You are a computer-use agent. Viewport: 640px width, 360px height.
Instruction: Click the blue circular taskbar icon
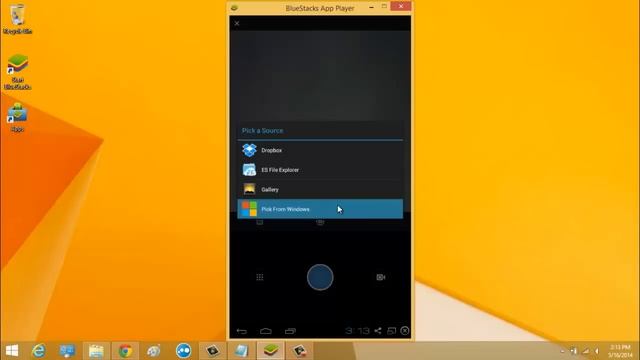click(183, 351)
